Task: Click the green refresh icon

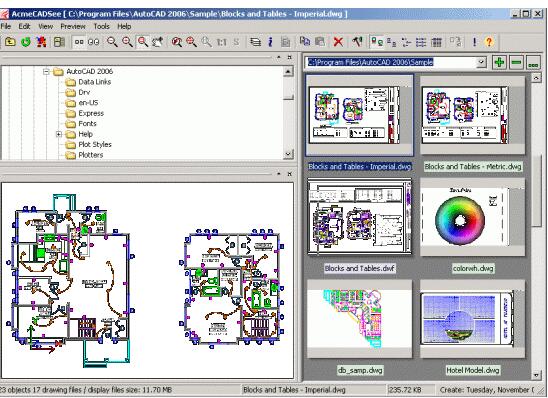Action: [x=26, y=42]
